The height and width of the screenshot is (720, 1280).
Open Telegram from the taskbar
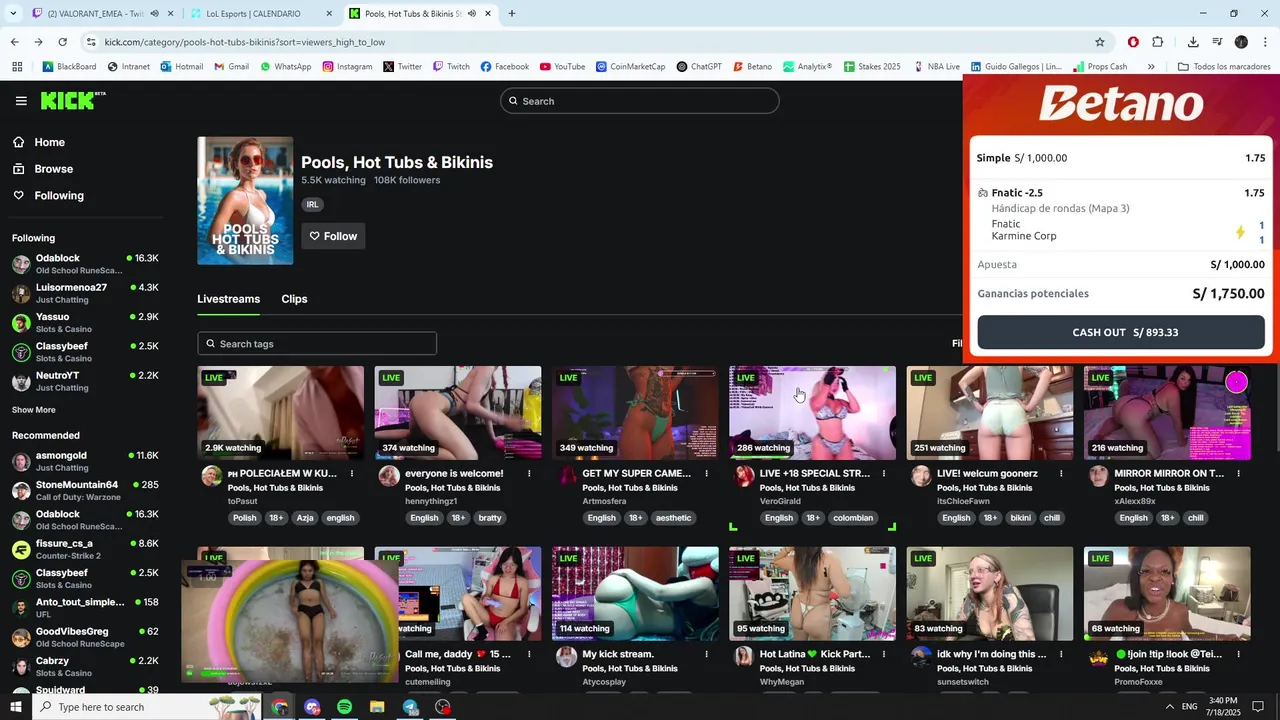[x=410, y=707]
